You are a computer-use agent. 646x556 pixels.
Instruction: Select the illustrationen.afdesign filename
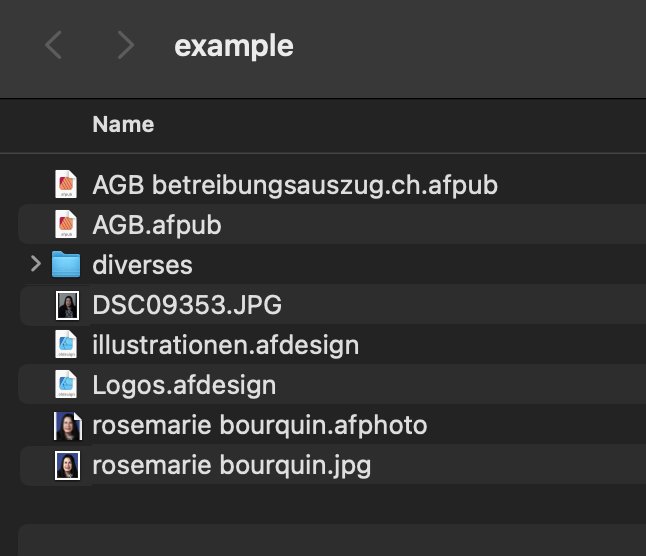click(226, 345)
